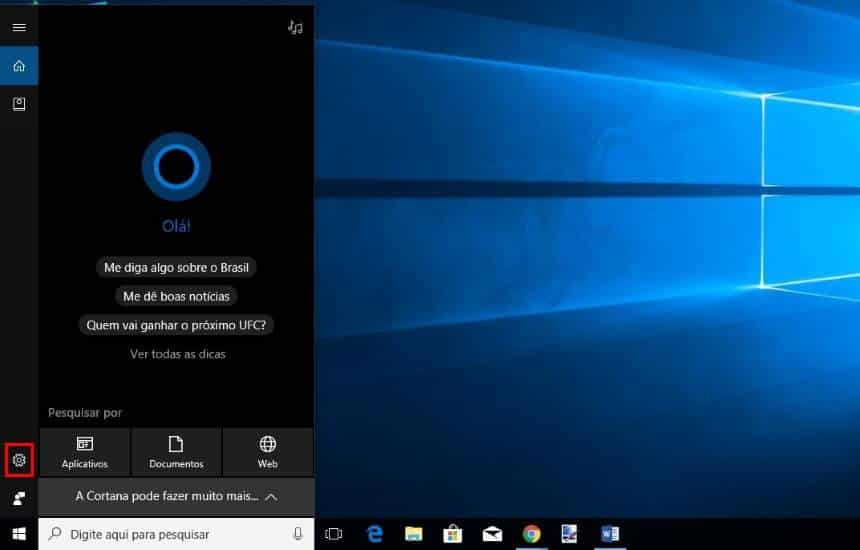Click the 'Pesquisar por' heading text

coord(85,413)
